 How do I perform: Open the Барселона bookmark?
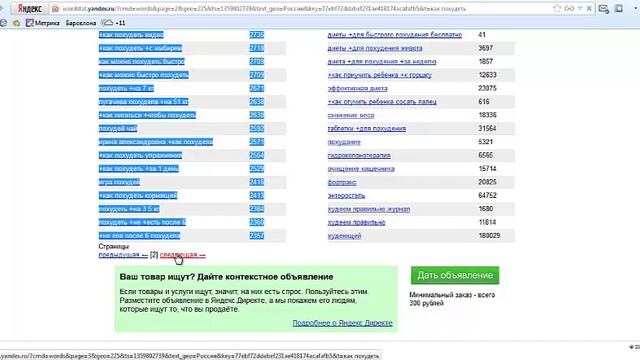pos(81,23)
